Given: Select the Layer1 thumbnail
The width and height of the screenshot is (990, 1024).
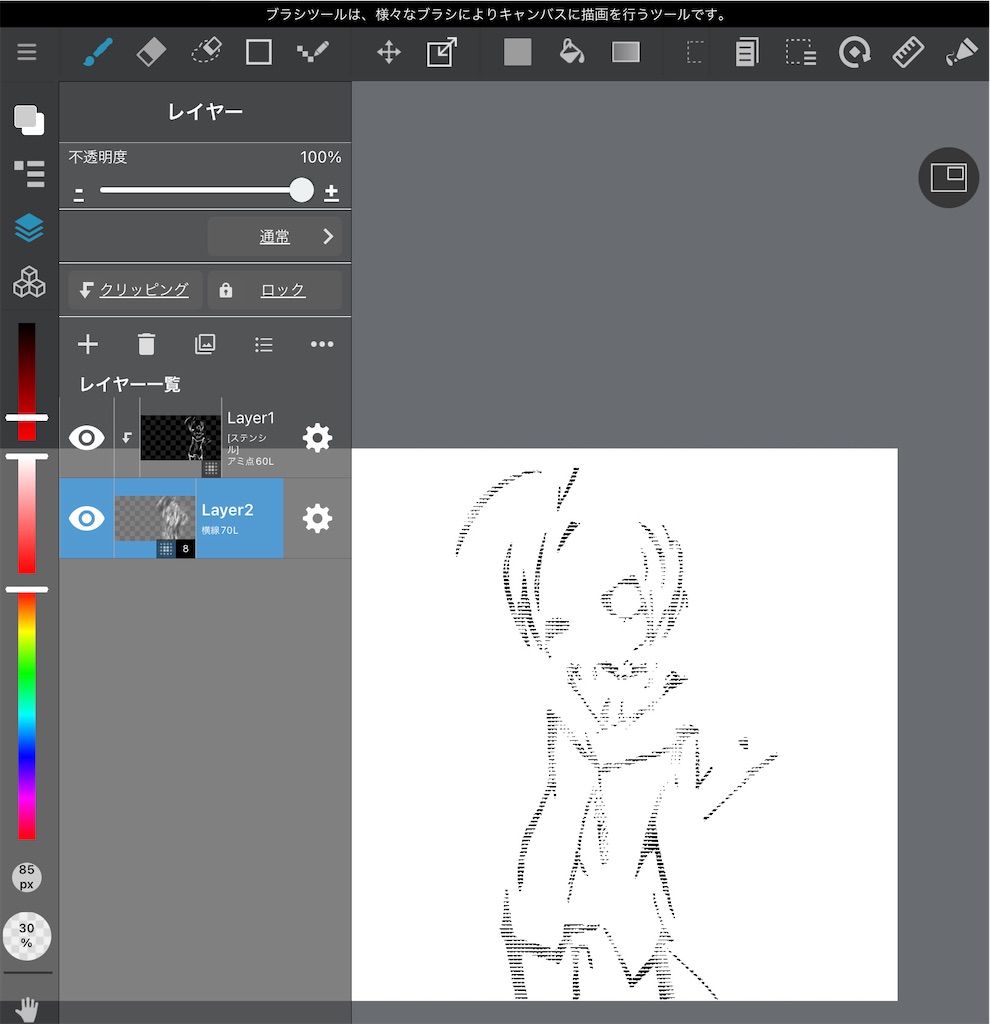Looking at the screenshot, I should (x=181, y=438).
